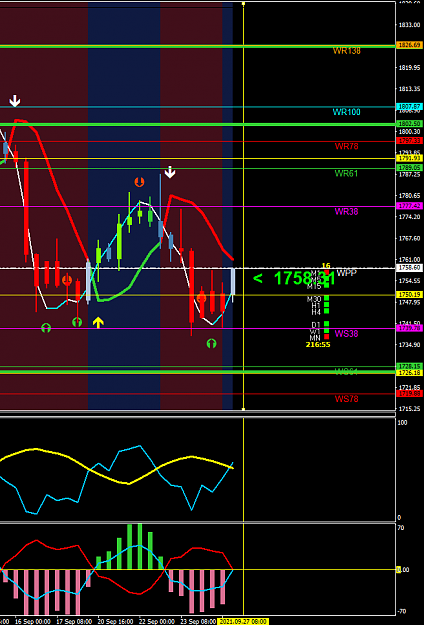The height and width of the screenshot is (625, 424).
Task: Click the 16 Sep 00:00 time label
Action: pos(33,622)
